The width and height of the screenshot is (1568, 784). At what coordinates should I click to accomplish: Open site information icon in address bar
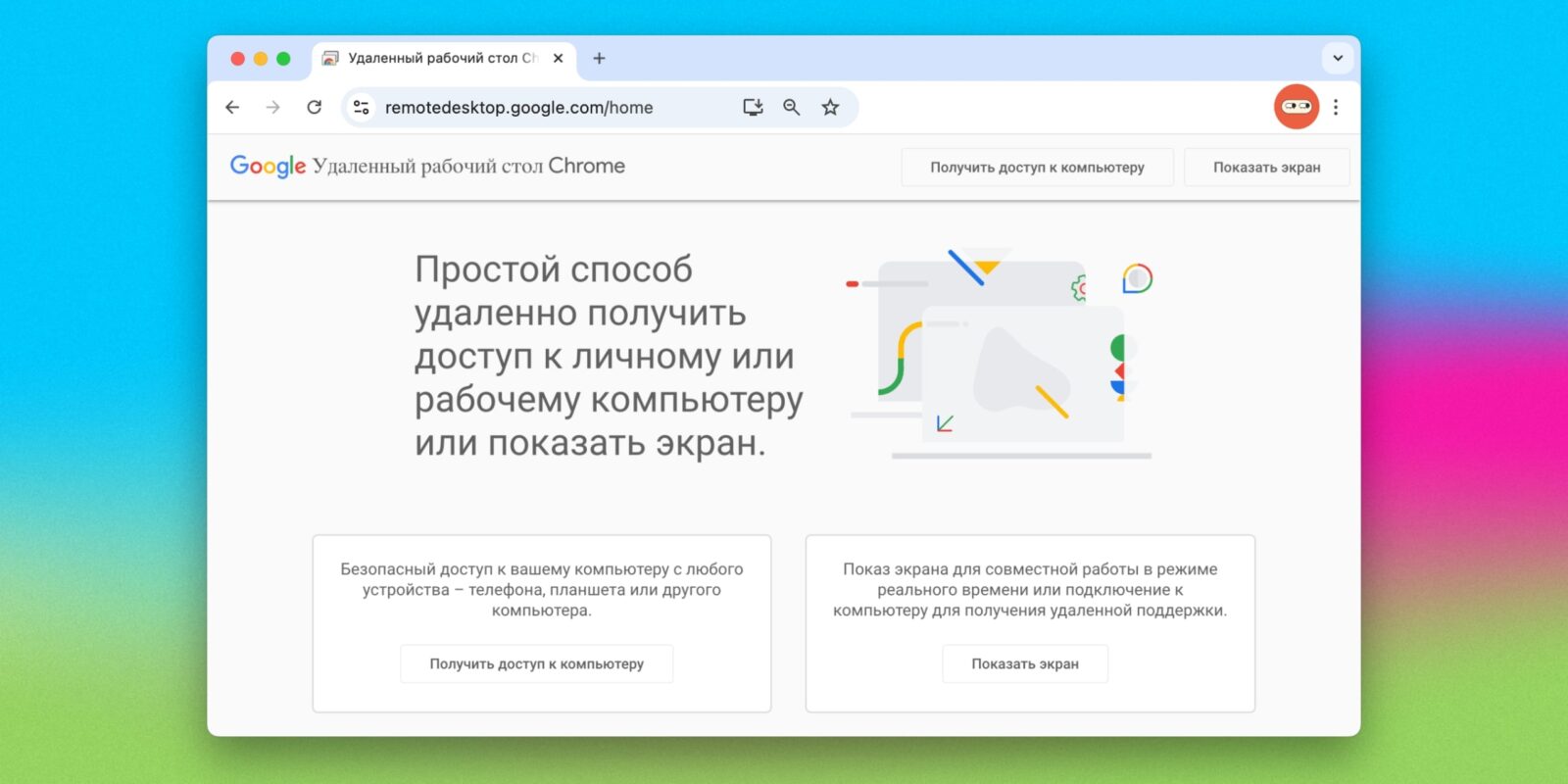click(x=362, y=108)
